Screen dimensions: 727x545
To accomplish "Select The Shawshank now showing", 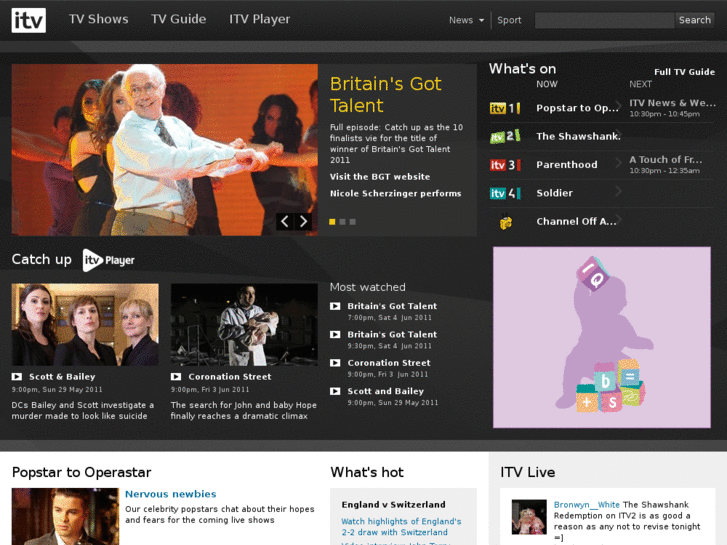I will click(x=578, y=136).
